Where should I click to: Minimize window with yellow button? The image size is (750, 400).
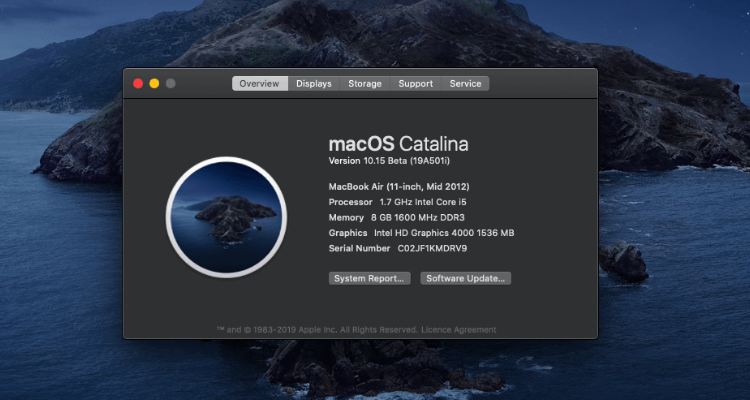click(154, 84)
